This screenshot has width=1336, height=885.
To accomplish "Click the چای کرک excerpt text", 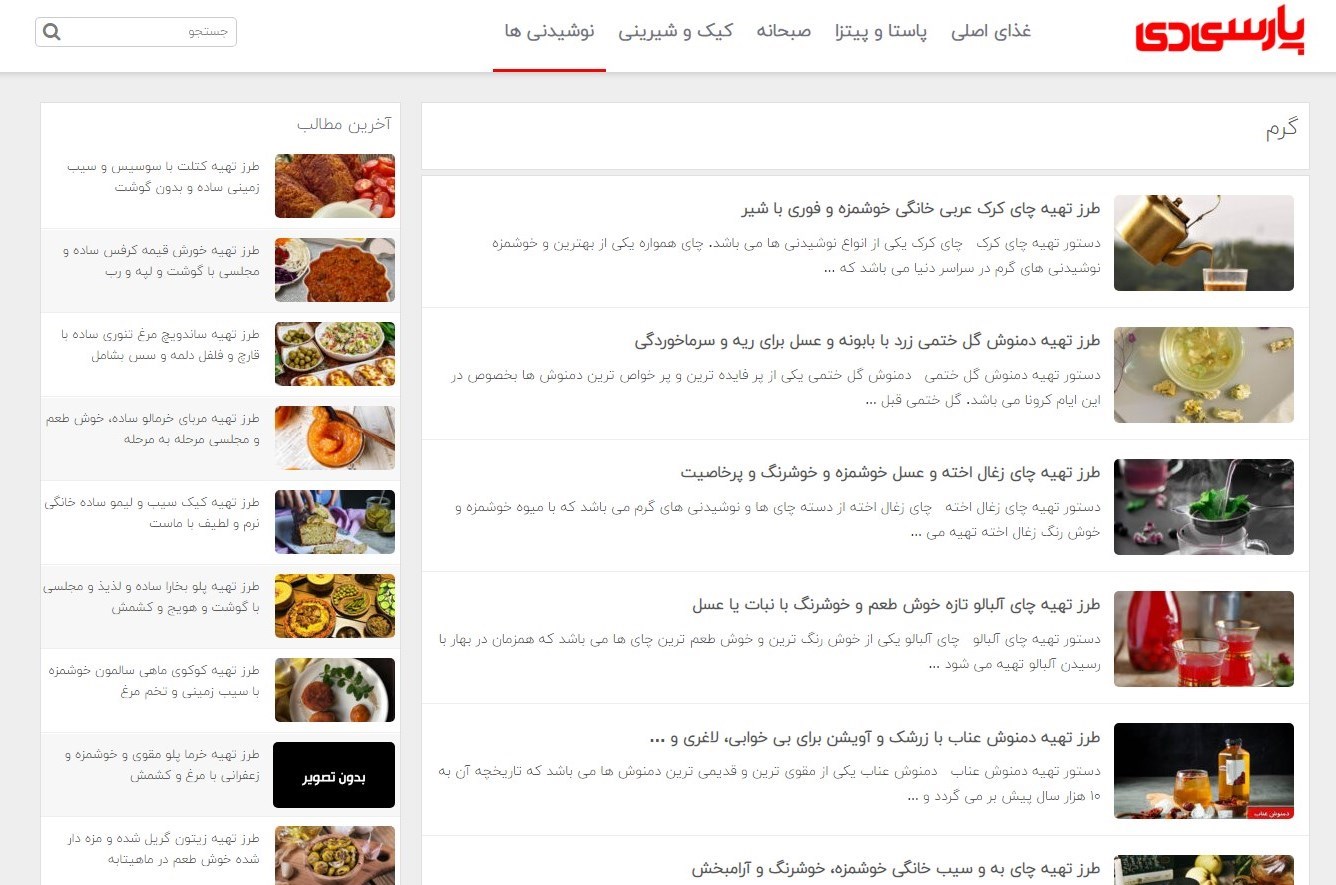I will [x=796, y=255].
